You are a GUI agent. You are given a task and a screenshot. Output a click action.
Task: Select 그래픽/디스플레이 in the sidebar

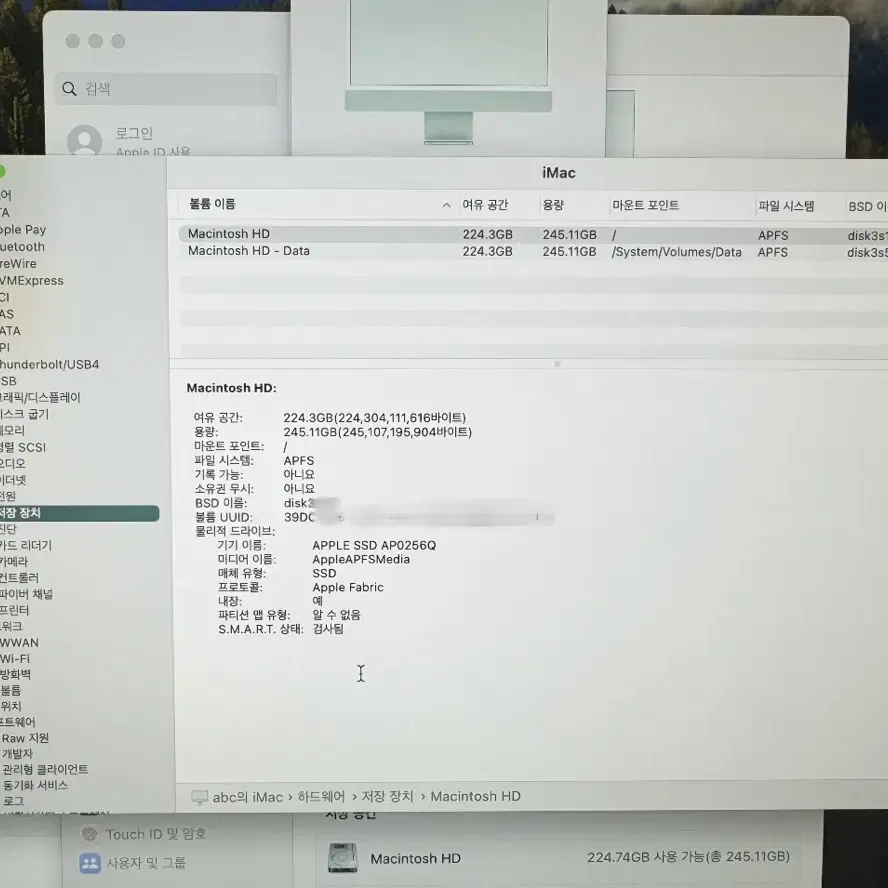[40, 398]
